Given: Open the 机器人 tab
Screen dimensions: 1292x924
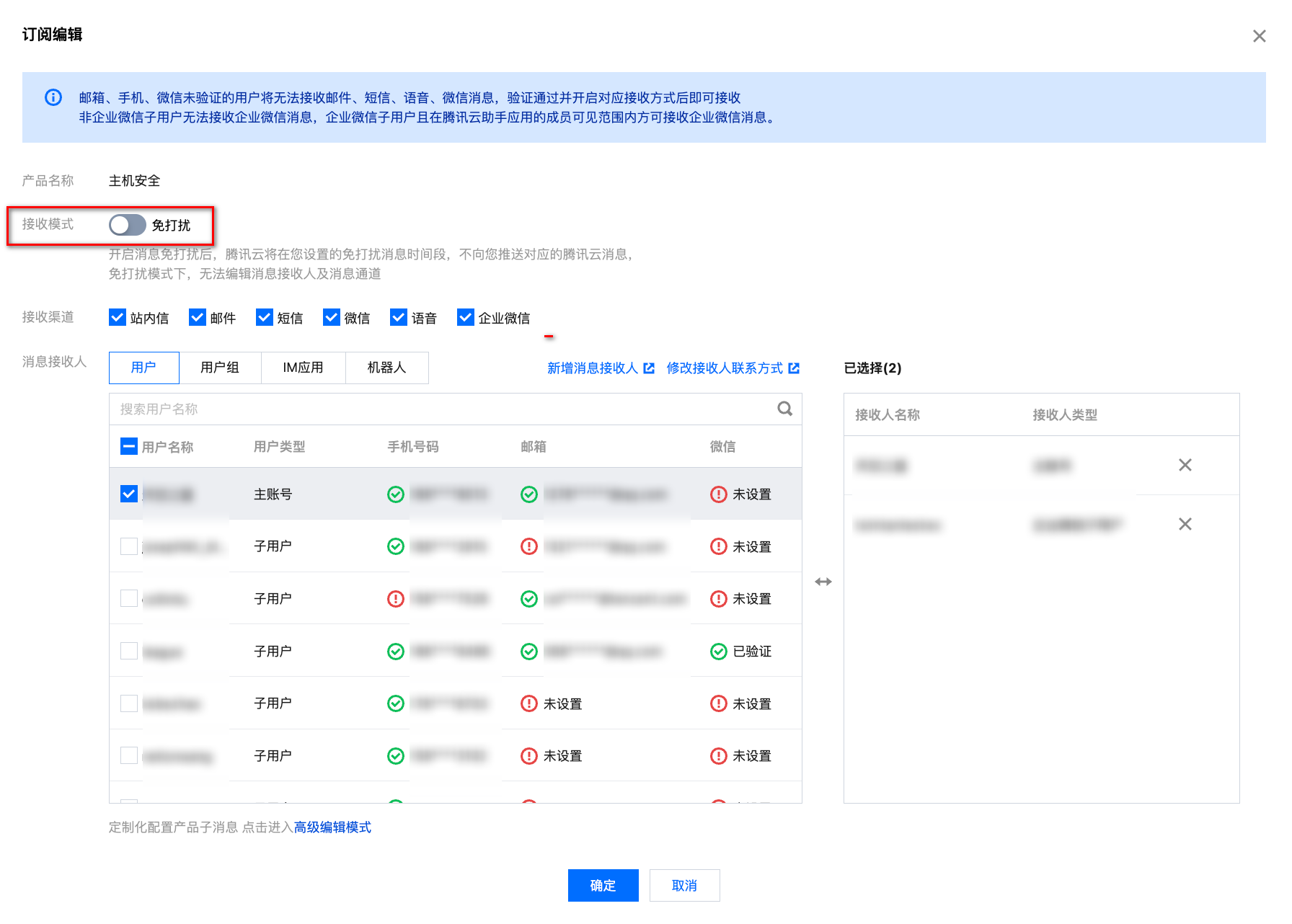Looking at the screenshot, I should (x=387, y=368).
